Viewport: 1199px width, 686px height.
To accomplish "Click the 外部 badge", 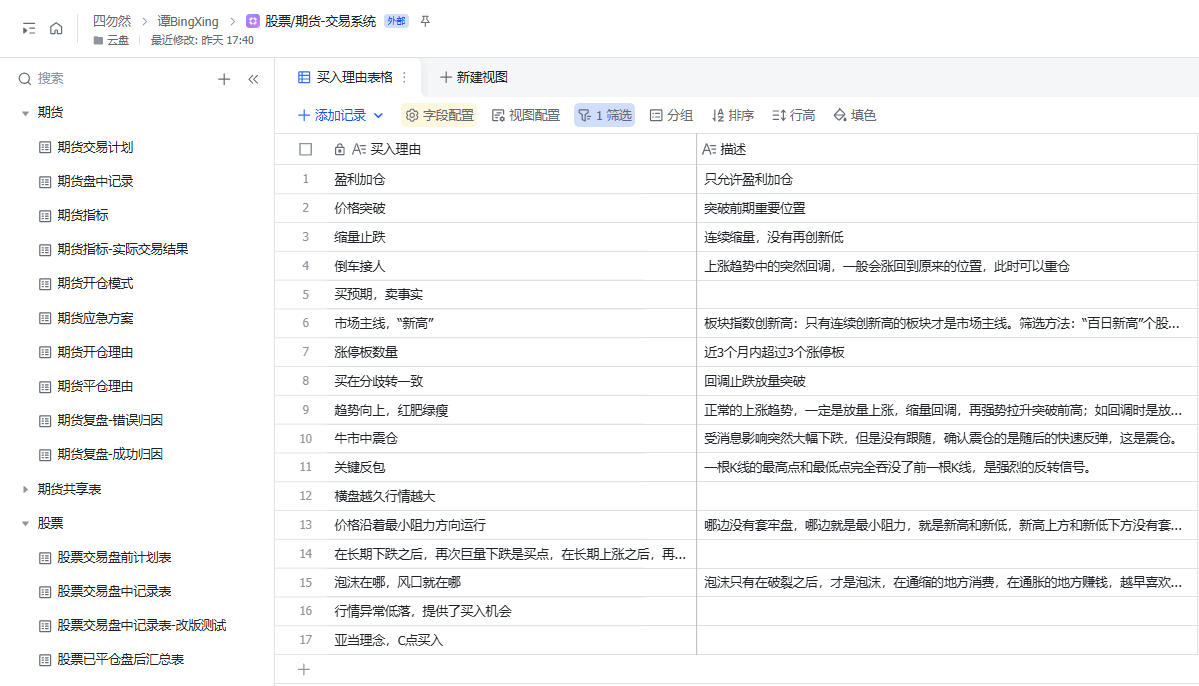I will (x=396, y=21).
